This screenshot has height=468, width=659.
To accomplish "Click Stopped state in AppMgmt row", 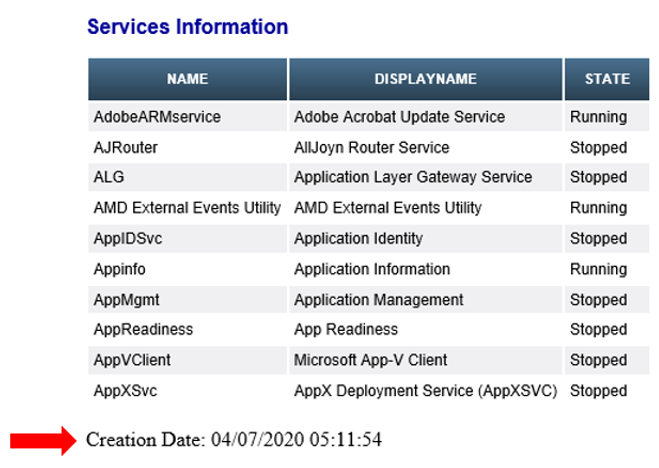I will coord(607,300).
